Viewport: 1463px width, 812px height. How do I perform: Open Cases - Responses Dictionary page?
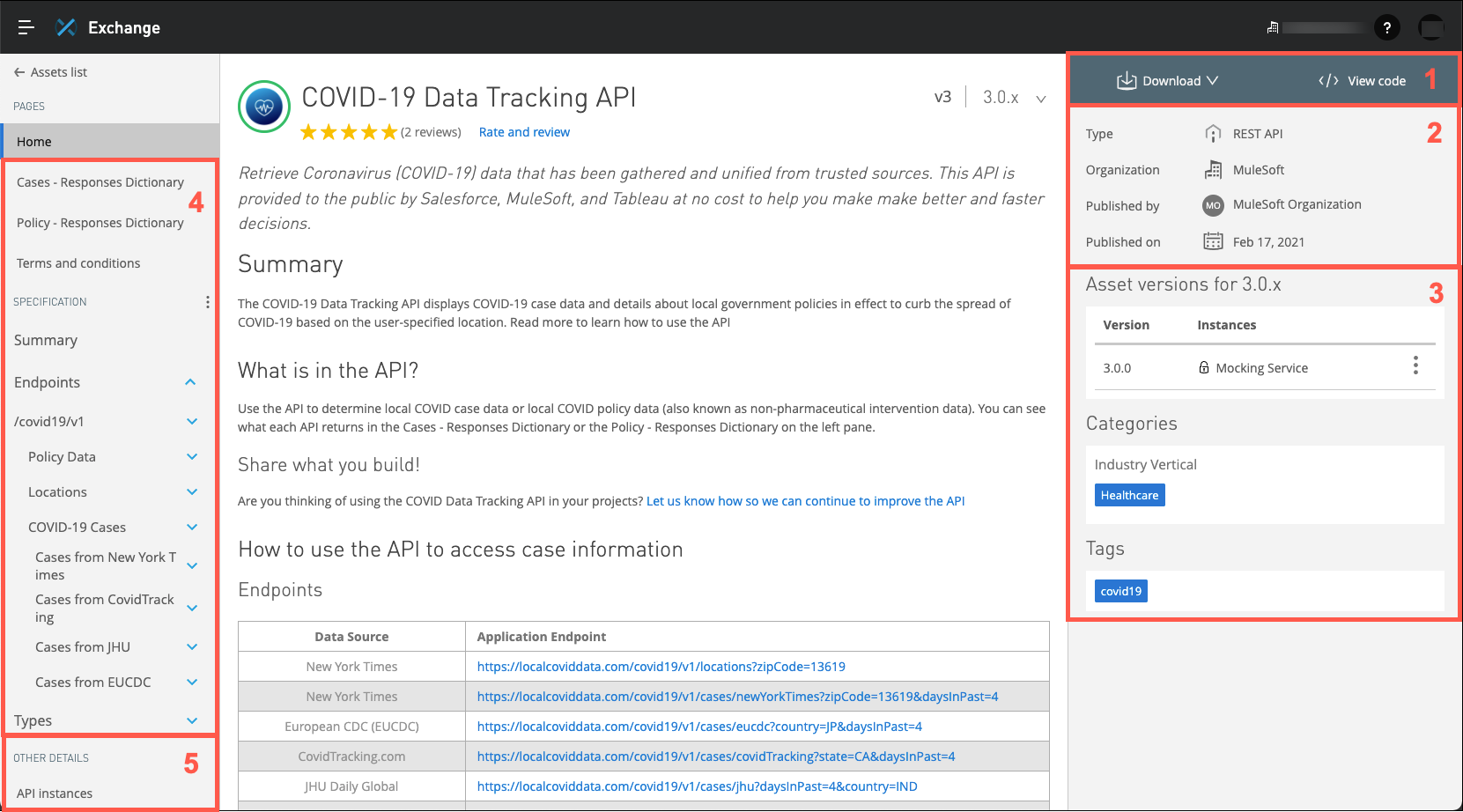100,182
